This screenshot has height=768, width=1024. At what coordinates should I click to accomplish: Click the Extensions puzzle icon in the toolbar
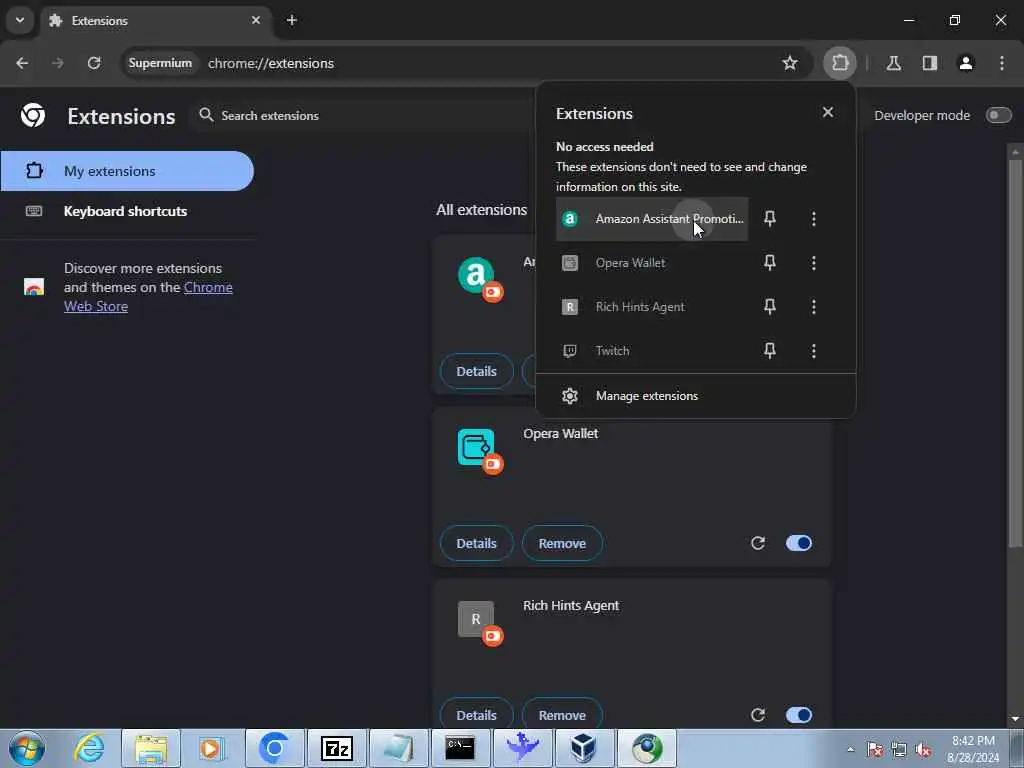pos(840,63)
